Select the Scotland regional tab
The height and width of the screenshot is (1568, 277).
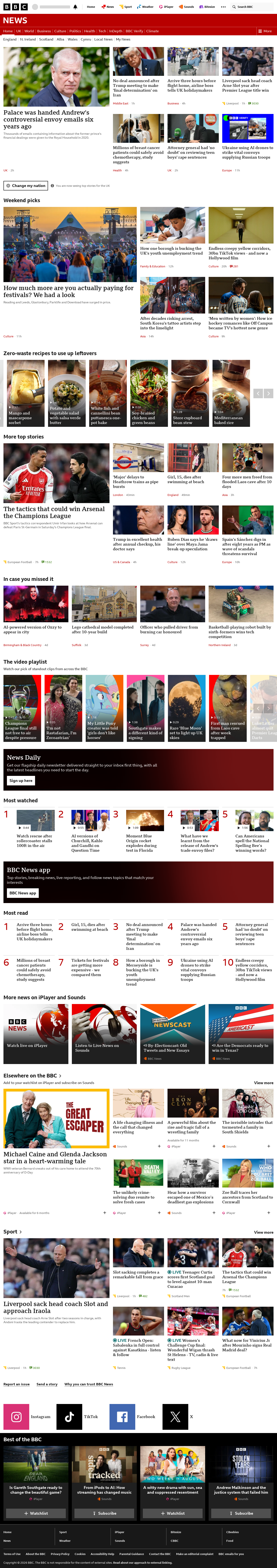pyautogui.click(x=46, y=40)
